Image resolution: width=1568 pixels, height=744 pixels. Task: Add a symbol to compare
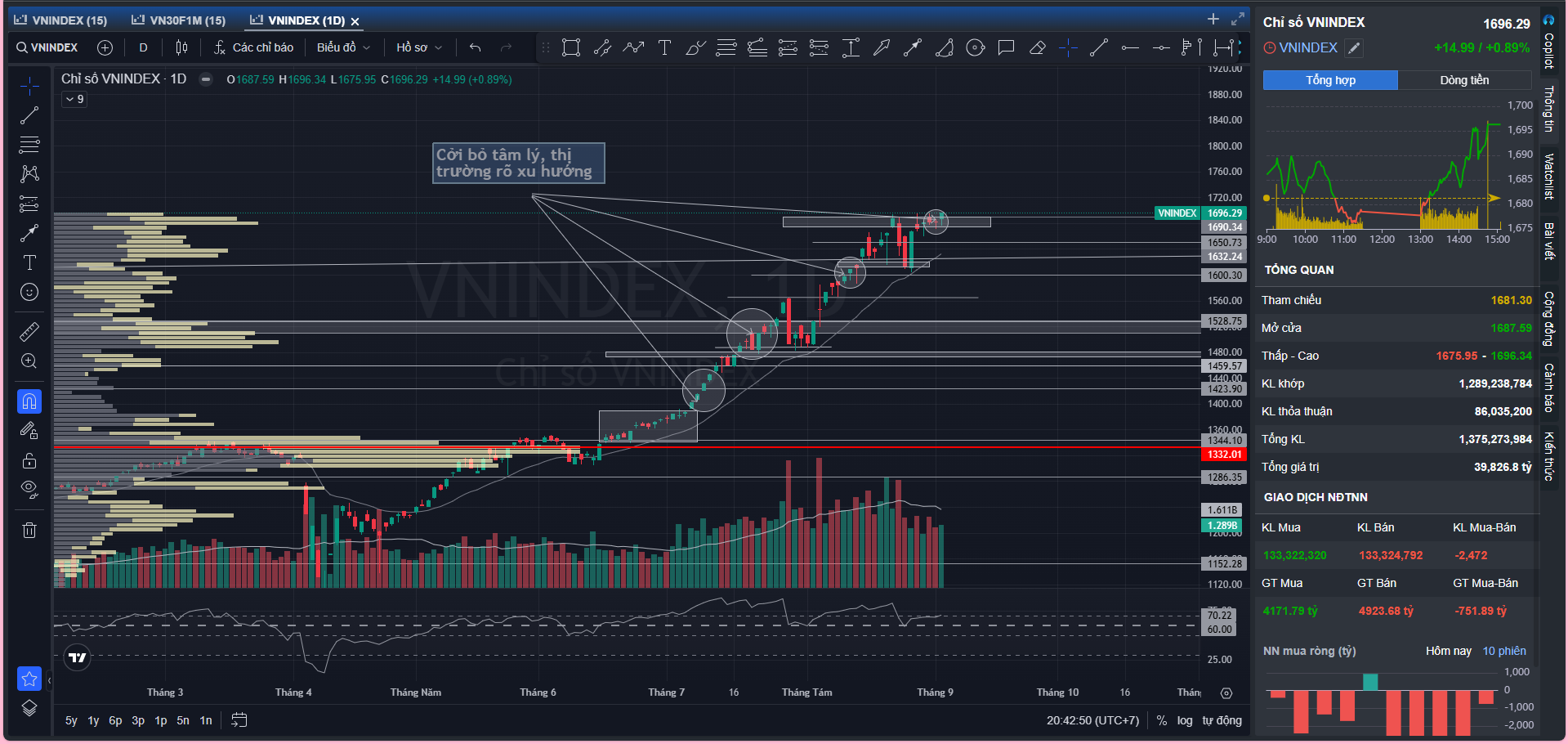point(105,47)
